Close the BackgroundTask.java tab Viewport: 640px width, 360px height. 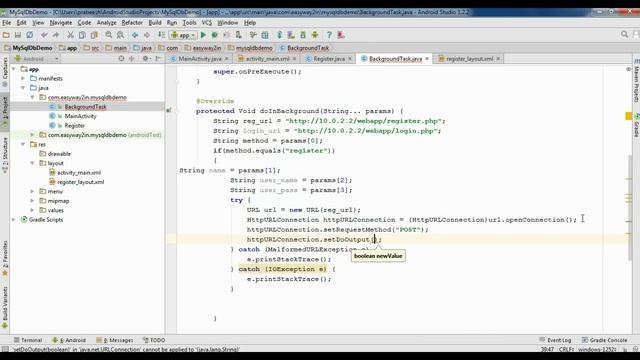point(427,59)
